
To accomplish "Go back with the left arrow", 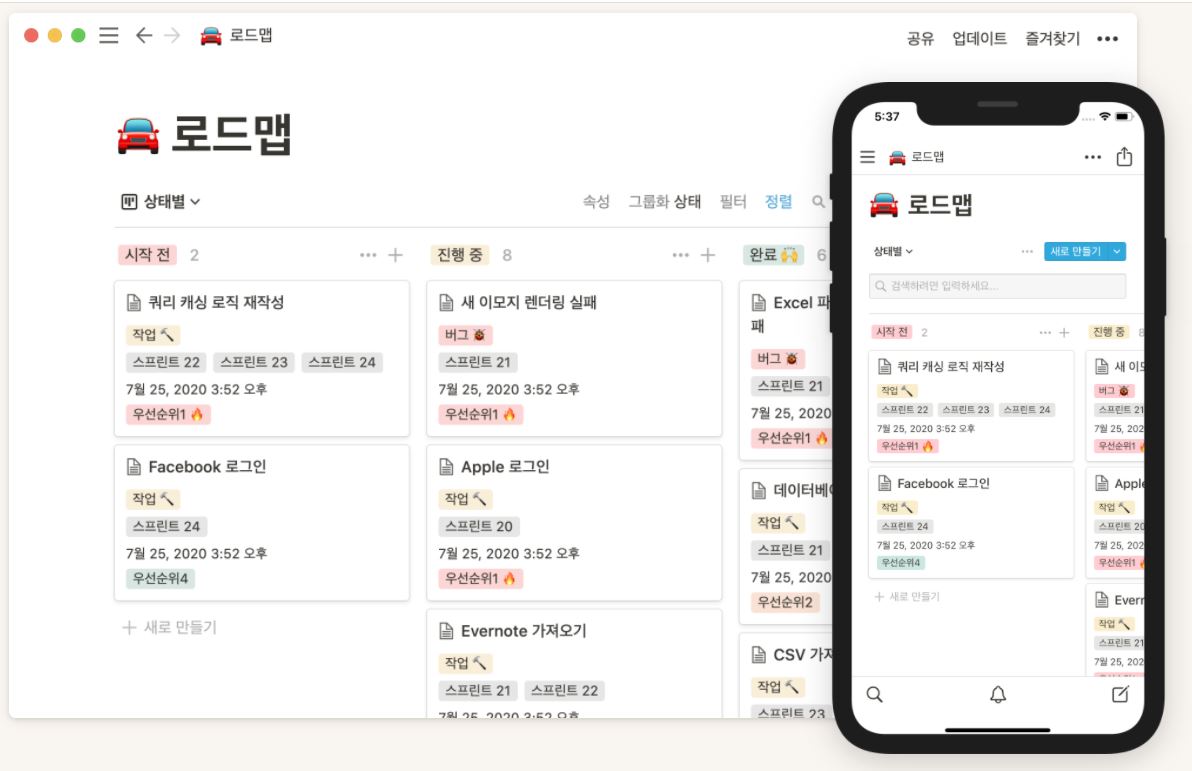I will coord(144,35).
